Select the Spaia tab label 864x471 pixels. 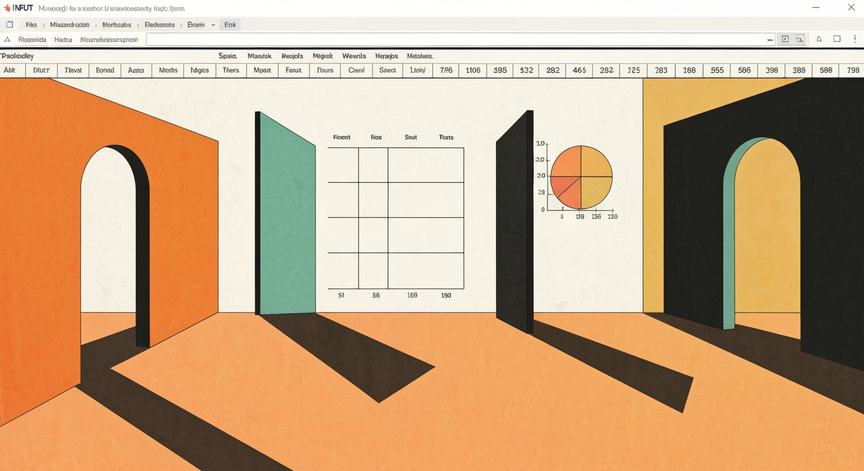coord(228,56)
